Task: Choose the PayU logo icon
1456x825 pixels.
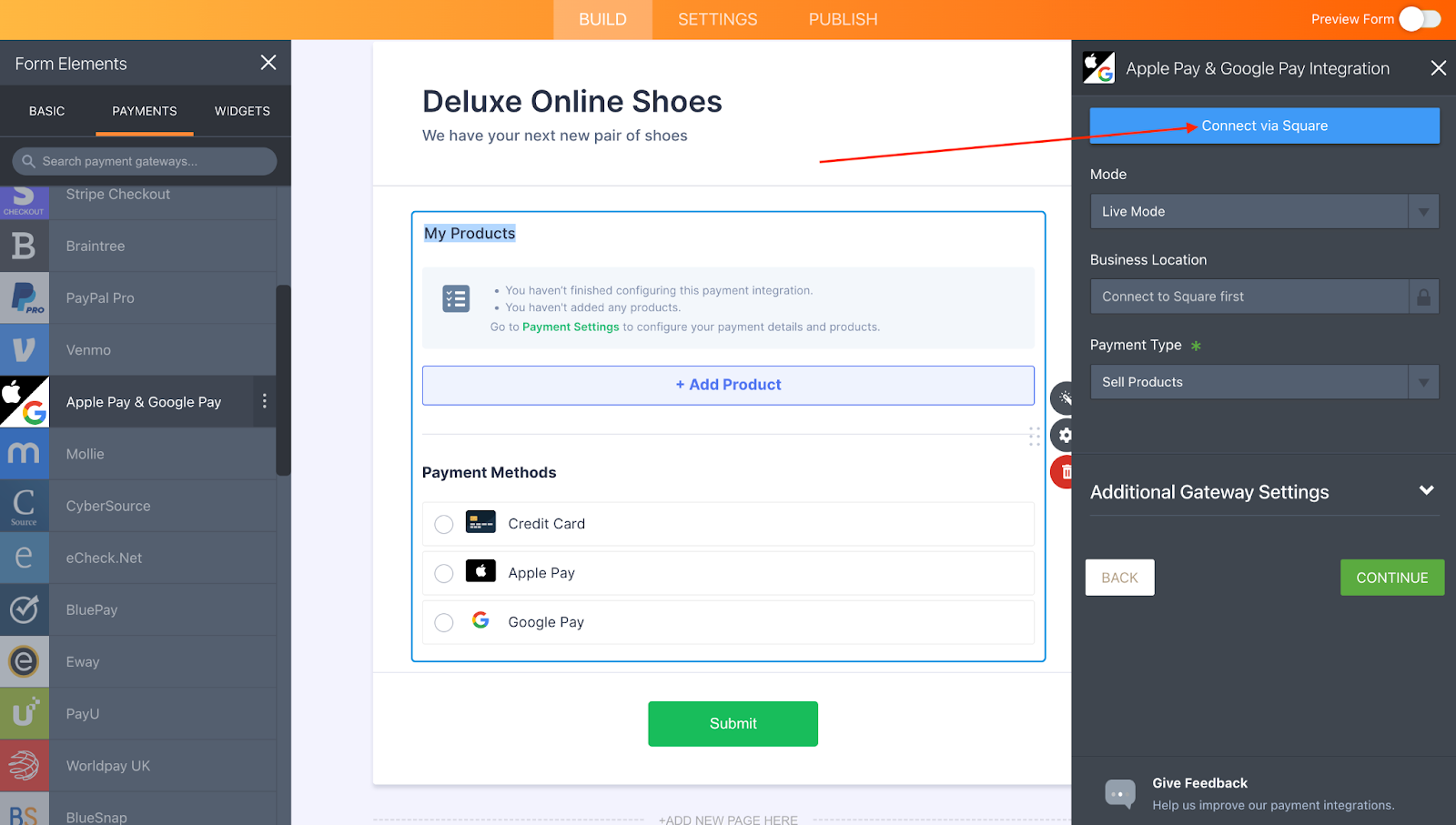Action: pos(24,713)
